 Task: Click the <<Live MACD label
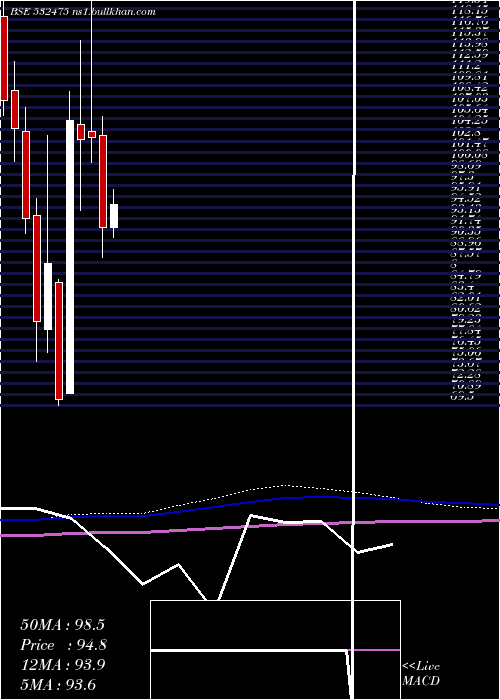tap(421, 674)
